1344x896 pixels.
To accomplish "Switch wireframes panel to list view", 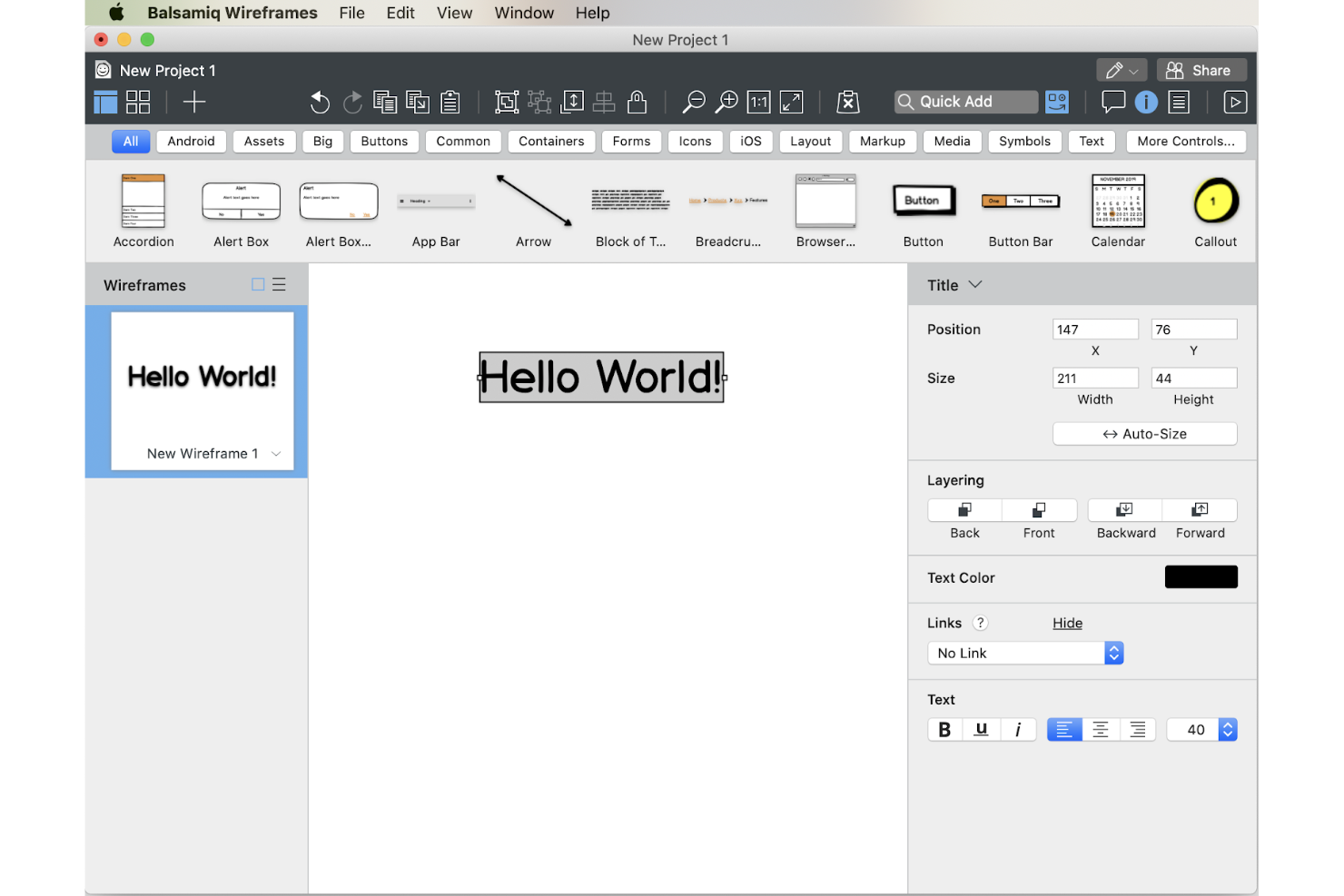I will click(x=279, y=284).
